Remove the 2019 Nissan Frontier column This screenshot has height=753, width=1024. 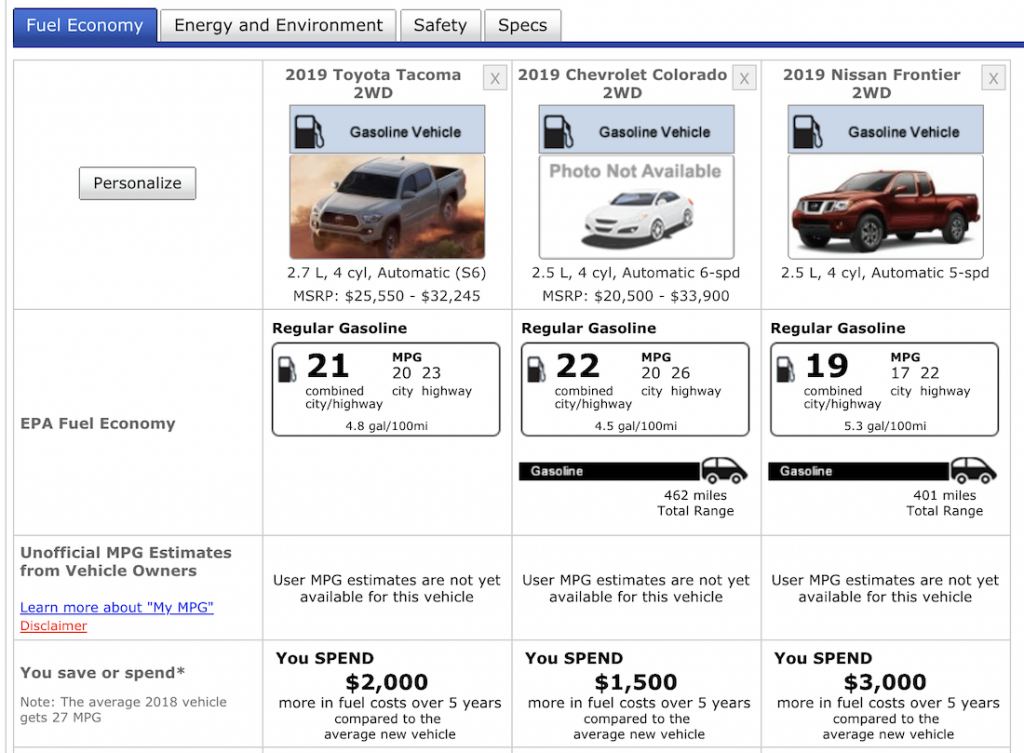click(992, 79)
